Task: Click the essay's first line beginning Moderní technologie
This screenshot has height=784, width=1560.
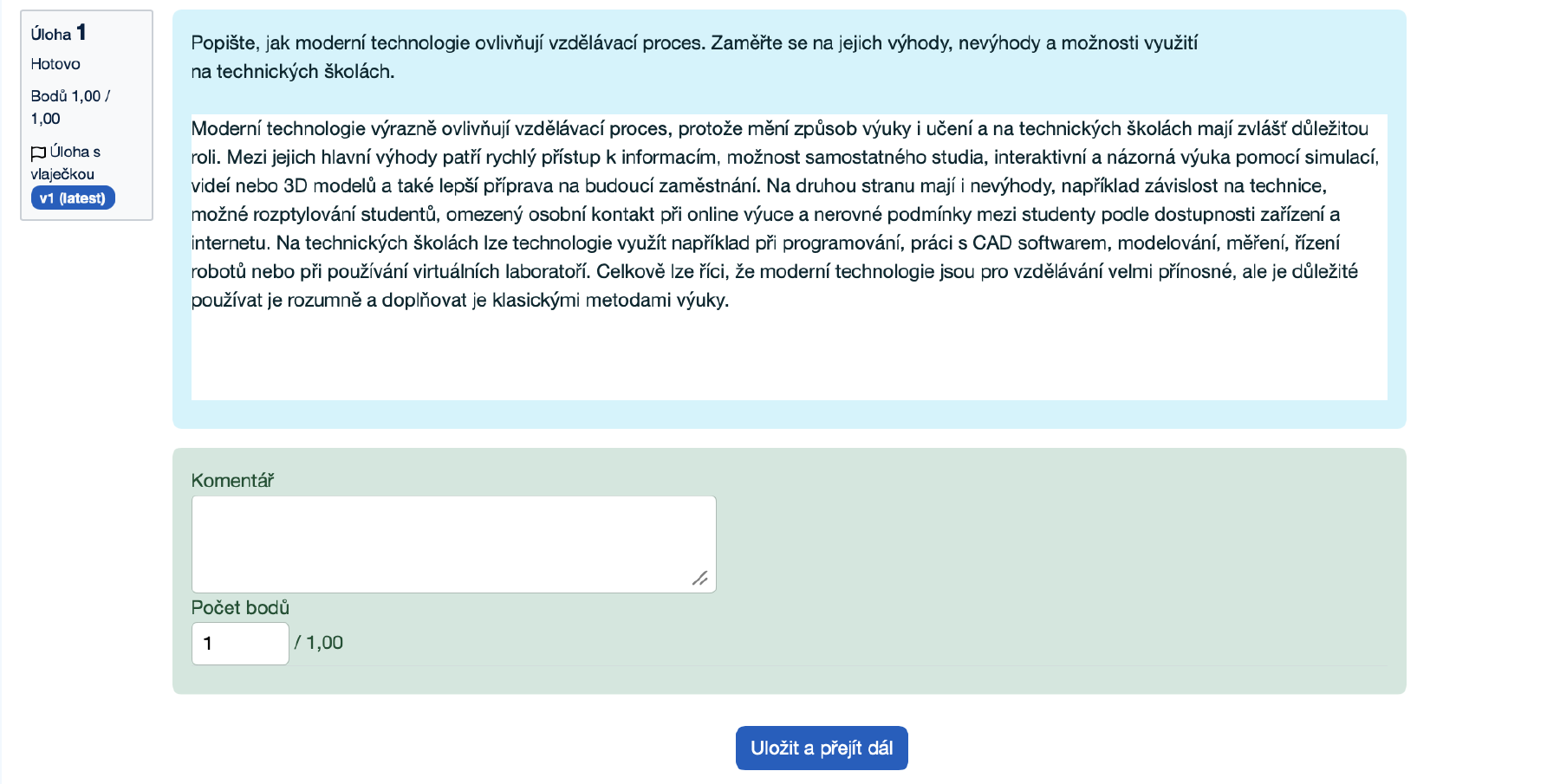Action: tap(780, 129)
